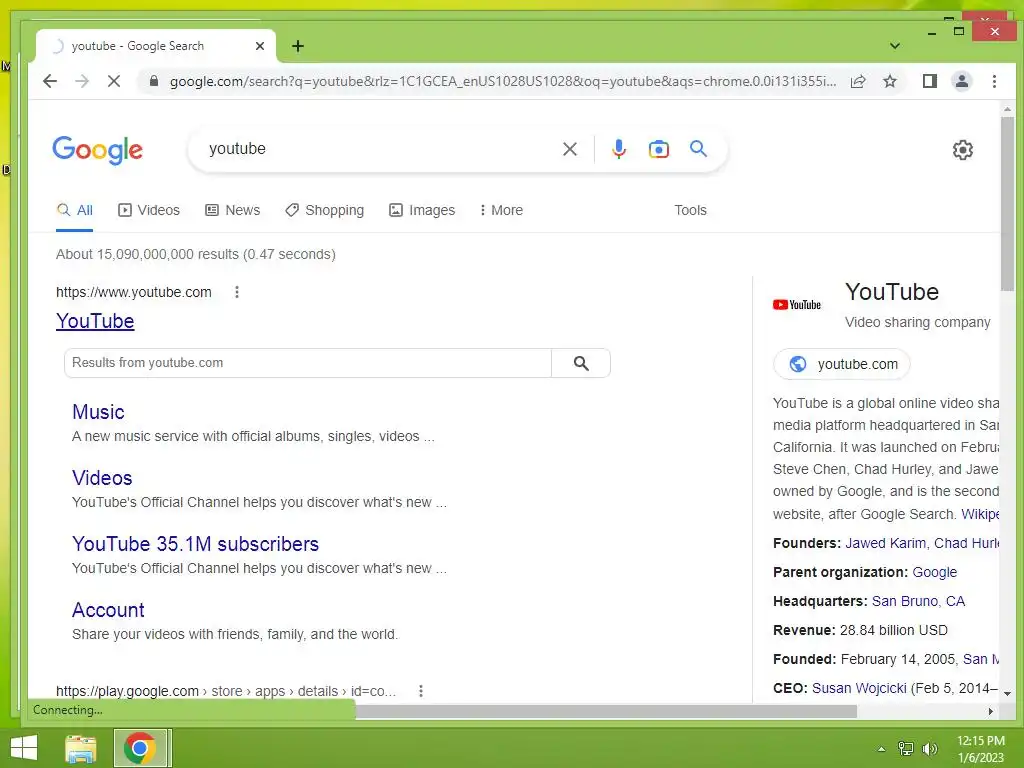
Task: Open options for youtube.com result
Action: pos(236,292)
